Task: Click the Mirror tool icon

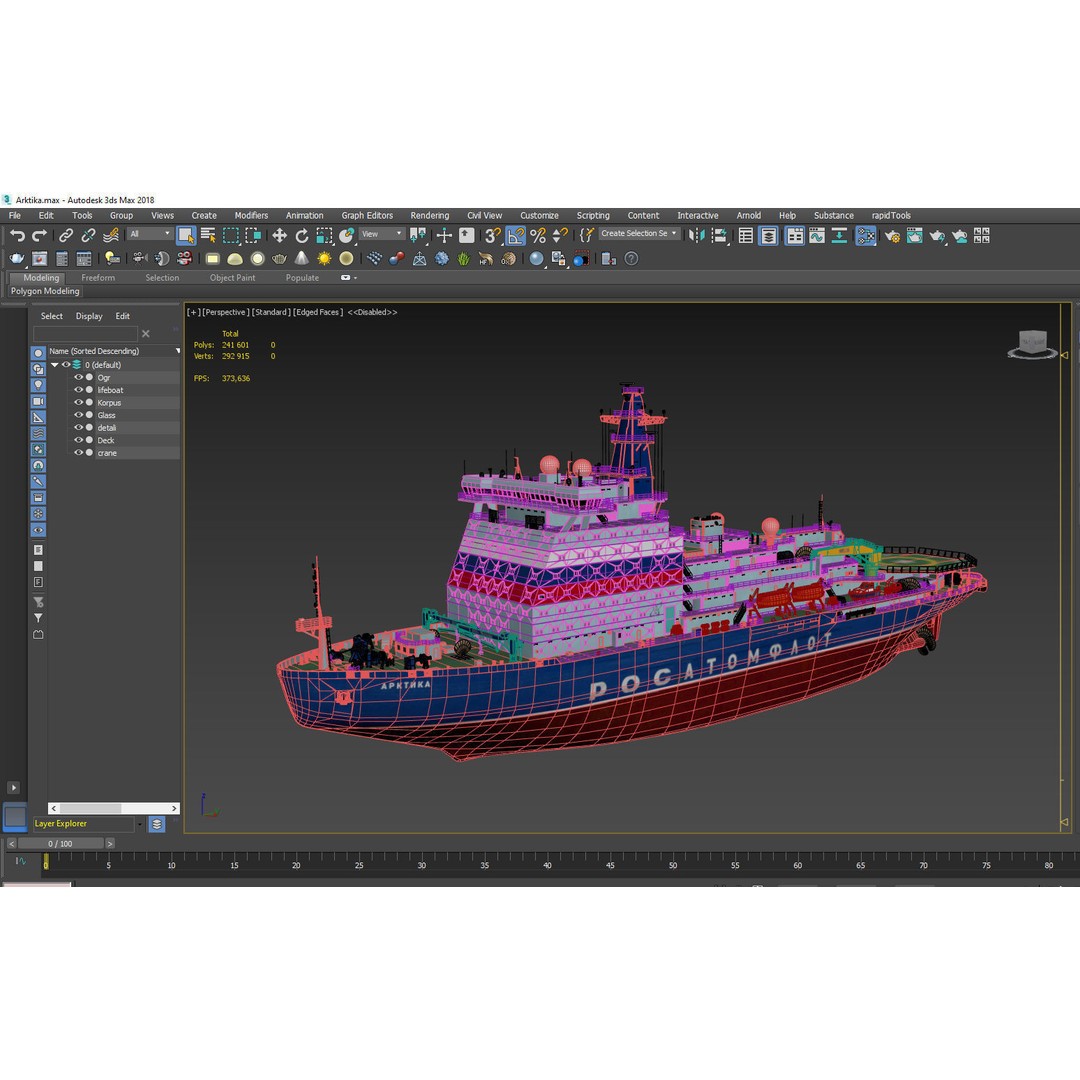Action: (x=696, y=236)
